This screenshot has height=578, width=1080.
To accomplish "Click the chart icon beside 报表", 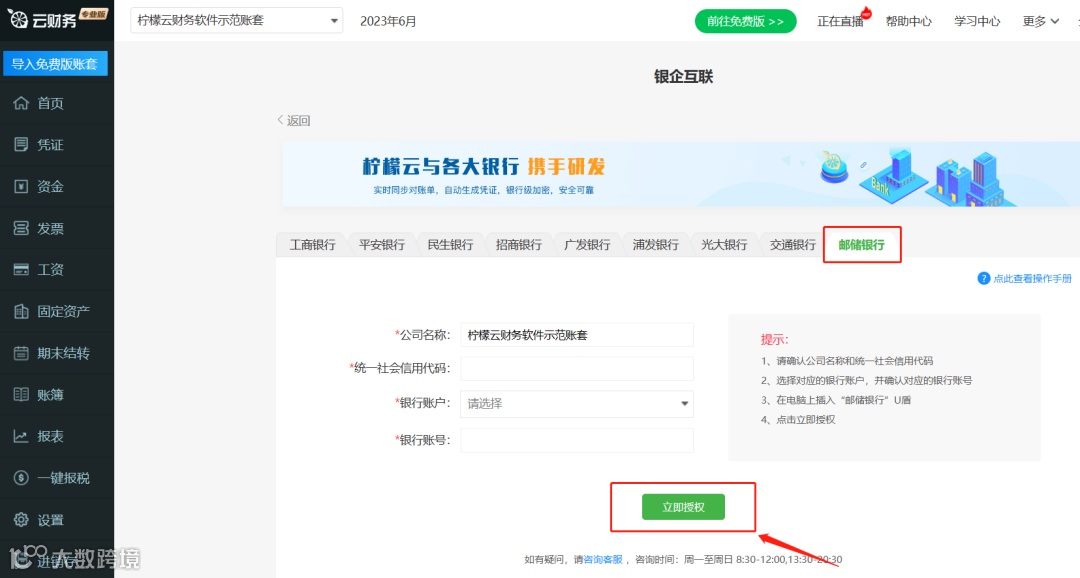I will click(x=21, y=436).
